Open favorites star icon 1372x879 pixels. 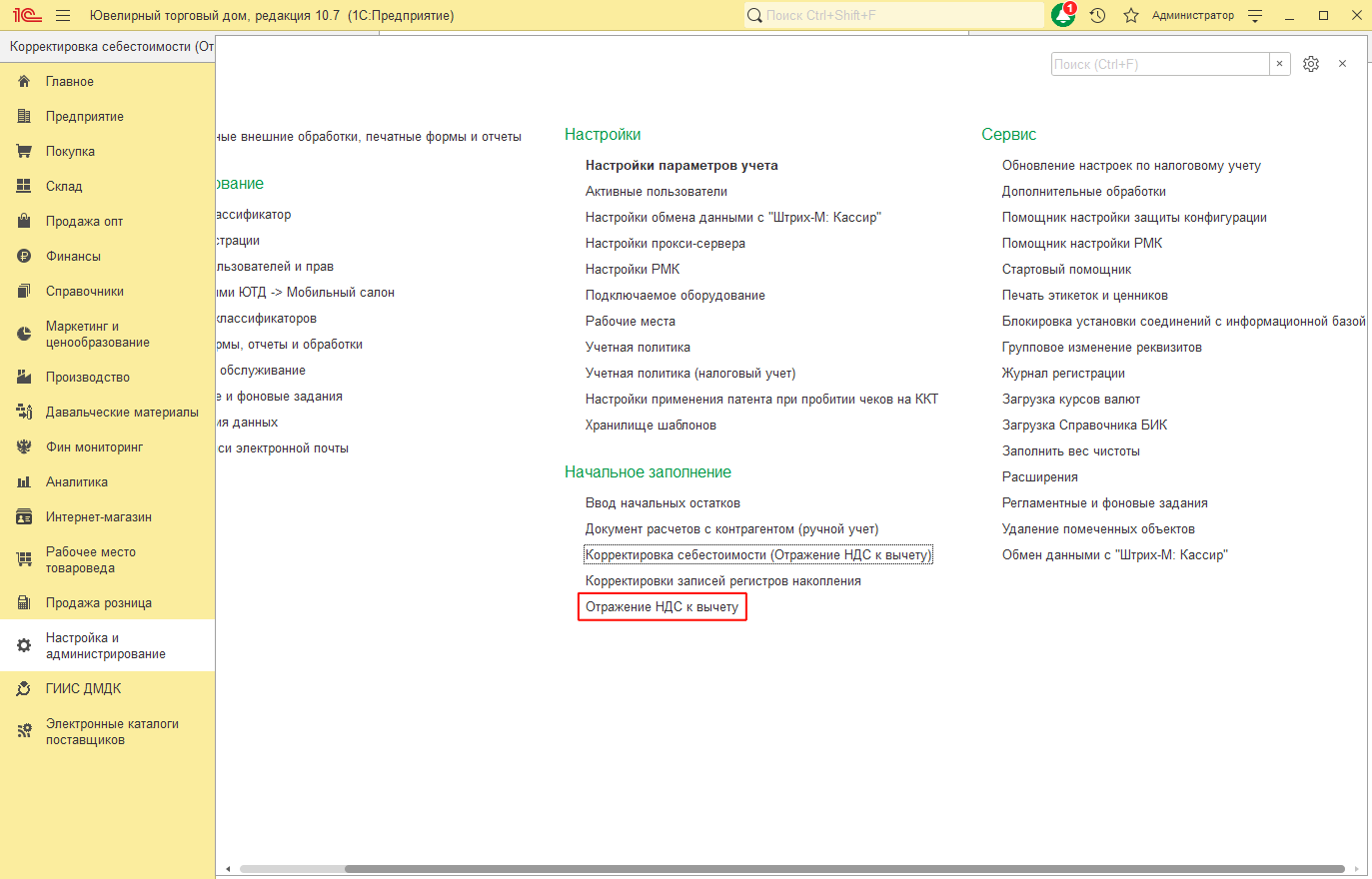pos(1131,15)
